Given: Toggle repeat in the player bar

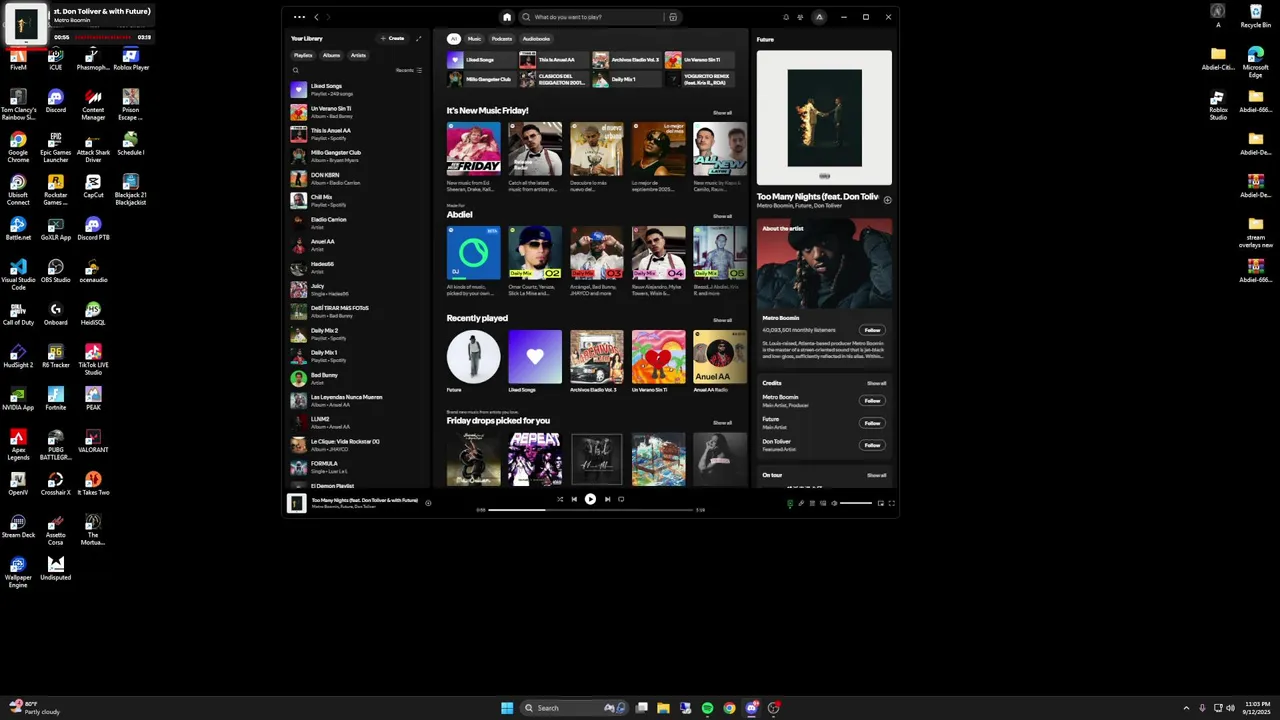Looking at the screenshot, I should (x=621, y=499).
